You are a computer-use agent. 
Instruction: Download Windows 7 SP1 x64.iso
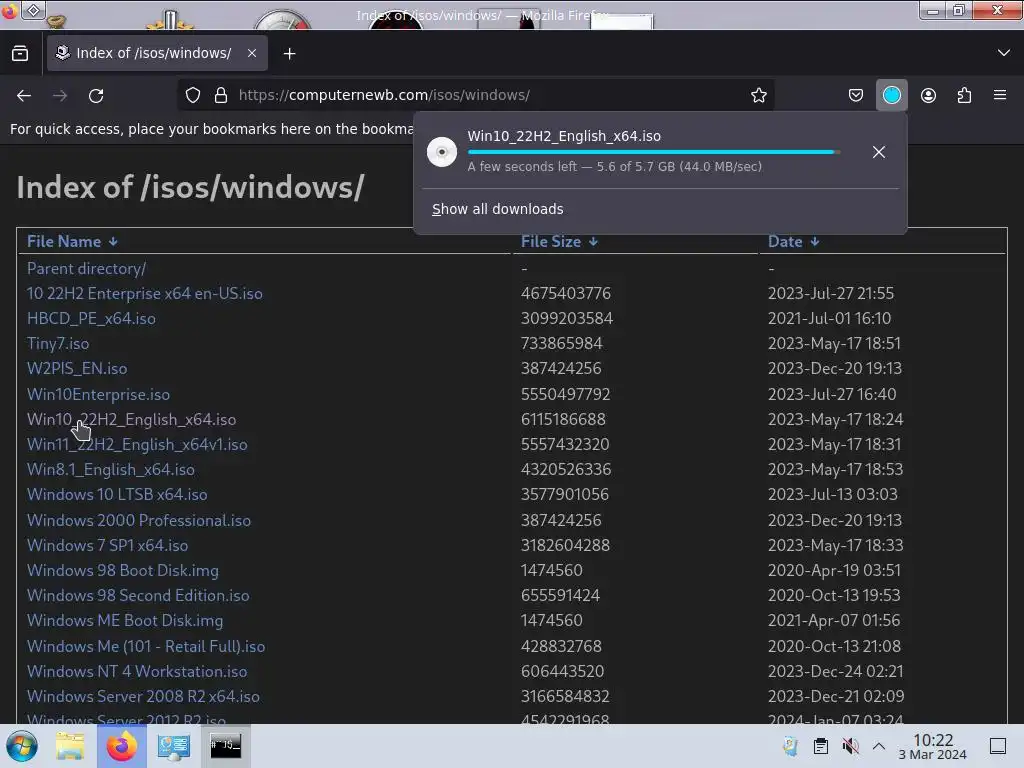(107, 545)
